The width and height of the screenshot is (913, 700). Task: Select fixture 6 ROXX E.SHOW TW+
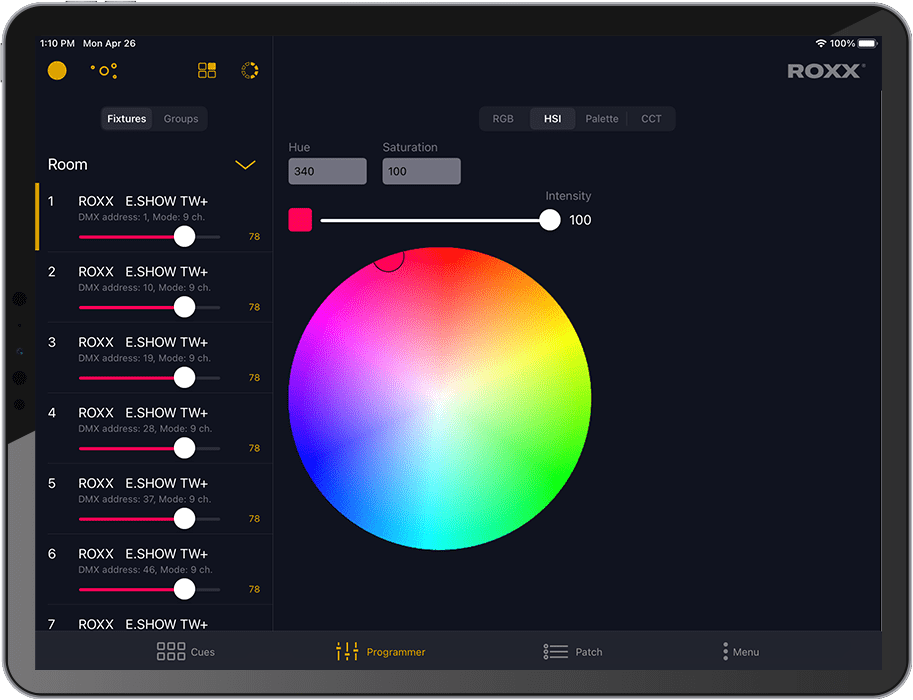[x=154, y=569]
